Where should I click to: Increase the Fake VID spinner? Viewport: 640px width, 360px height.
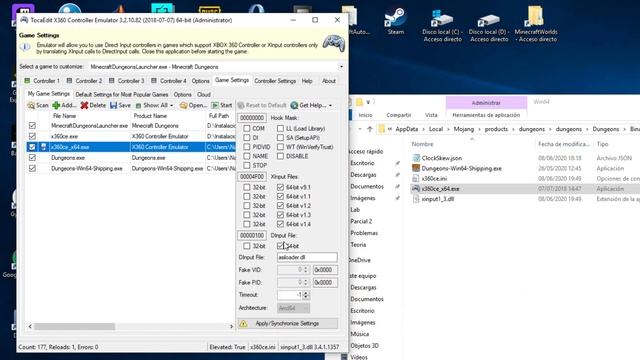click(x=306, y=268)
